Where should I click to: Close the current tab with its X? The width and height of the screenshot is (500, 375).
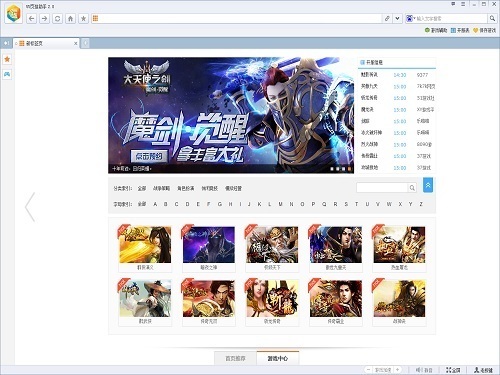click(76, 43)
